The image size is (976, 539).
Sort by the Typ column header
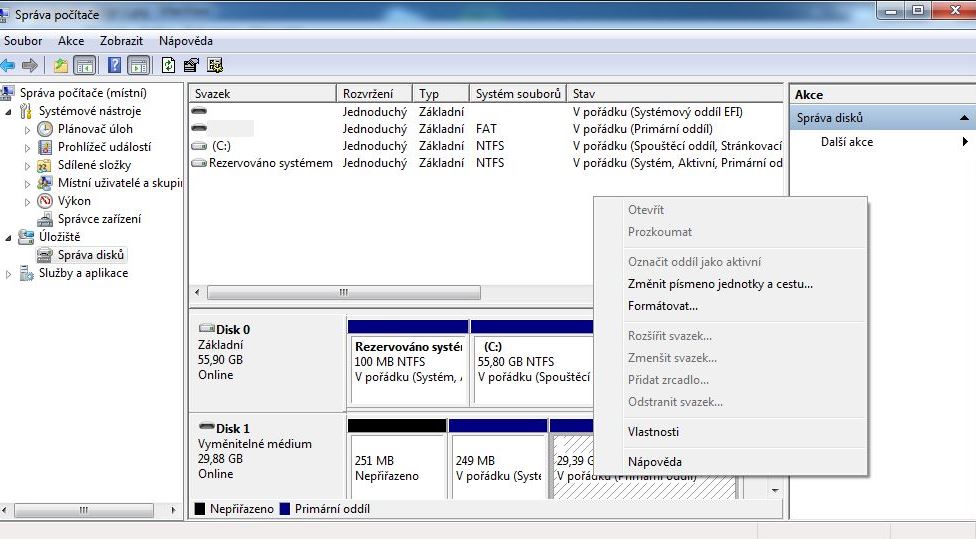tap(441, 93)
